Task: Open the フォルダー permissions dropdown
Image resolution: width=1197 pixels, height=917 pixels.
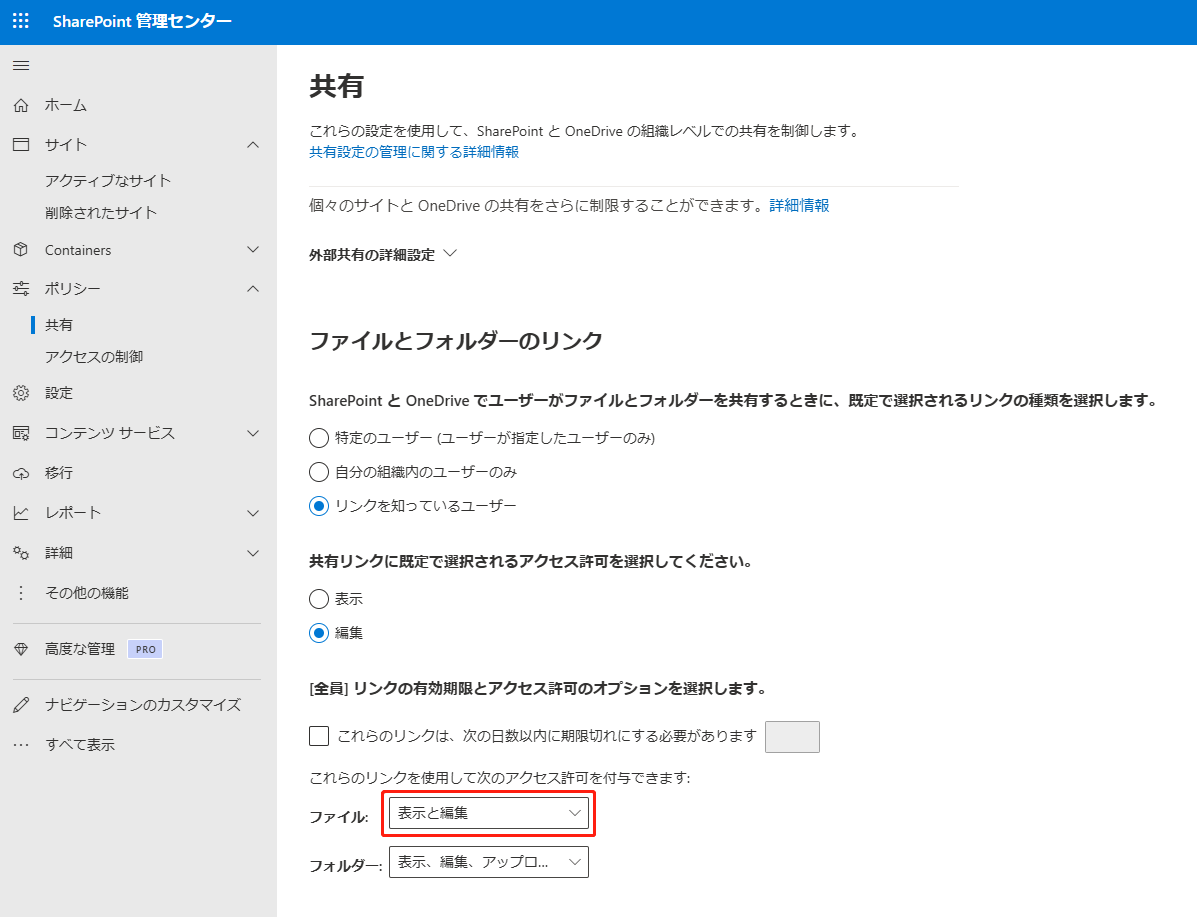Action: tap(488, 861)
